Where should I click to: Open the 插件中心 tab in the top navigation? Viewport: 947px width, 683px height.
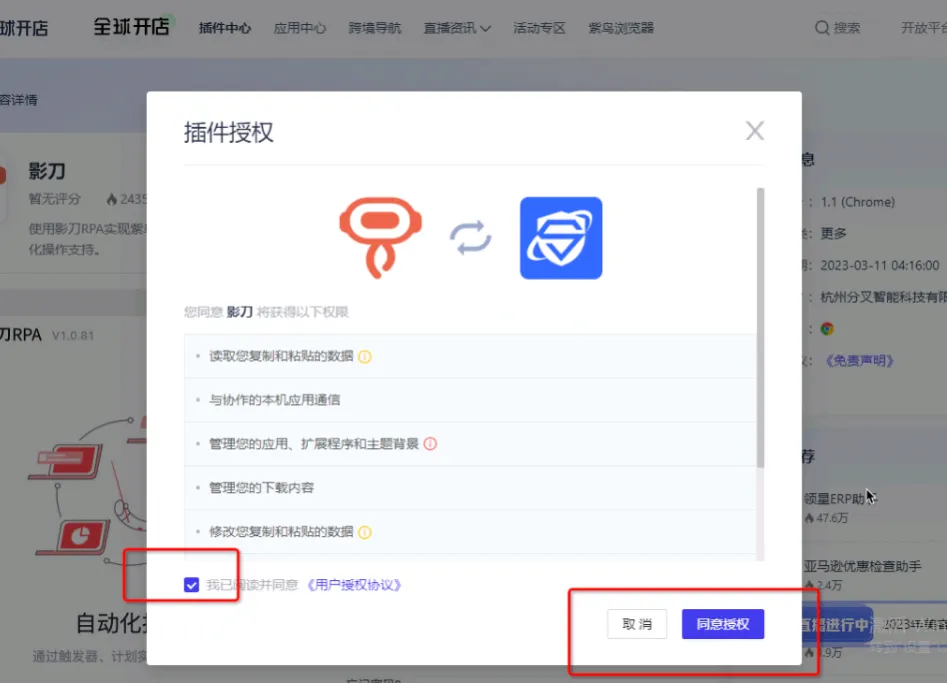click(x=225, y=28)
